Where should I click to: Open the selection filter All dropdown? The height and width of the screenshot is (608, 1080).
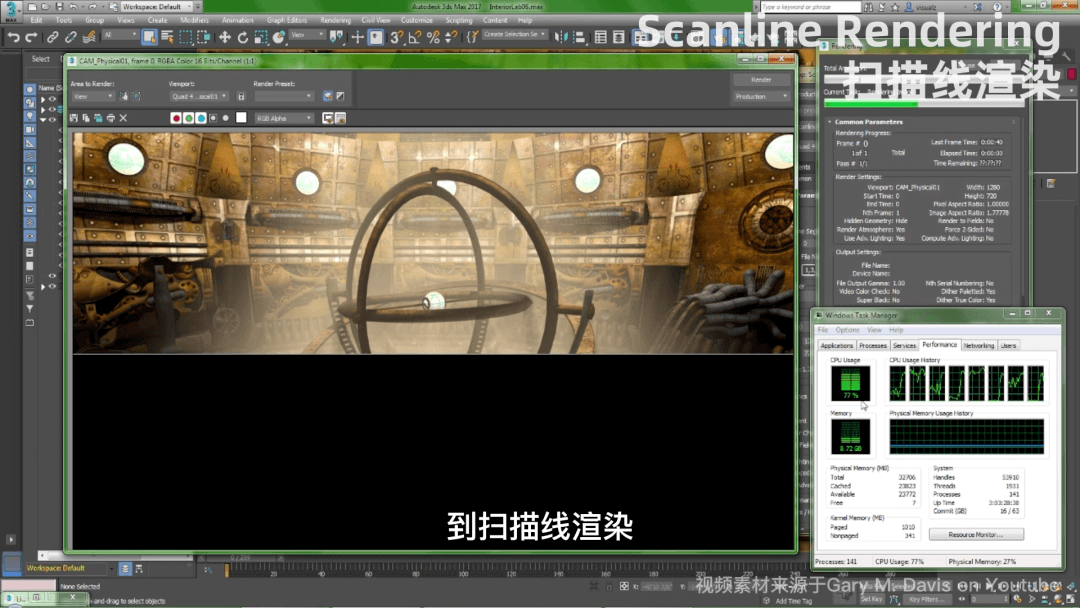(119, 34)
